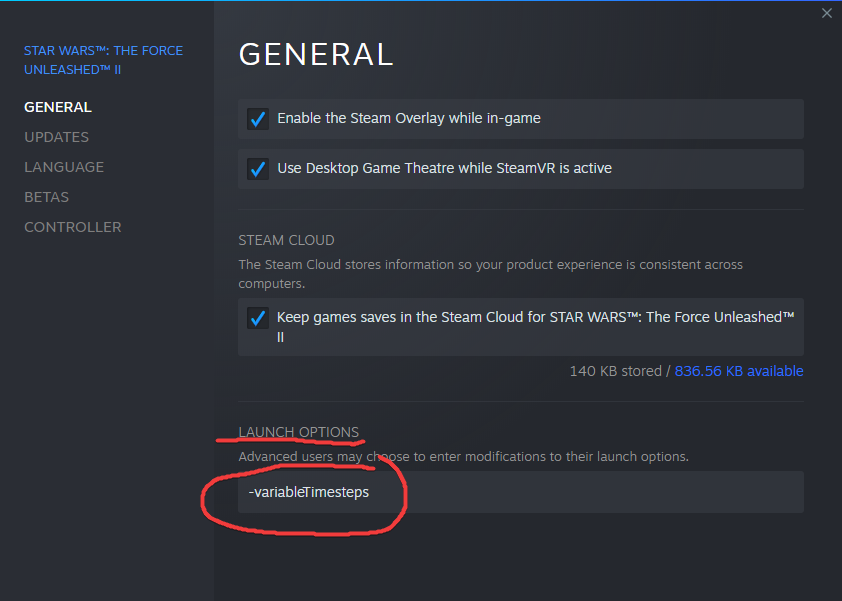The width and height of the screenshot is (842, 601).
Task: Close the game properties window
Action: pyautogui.click(x=826, y=13)
